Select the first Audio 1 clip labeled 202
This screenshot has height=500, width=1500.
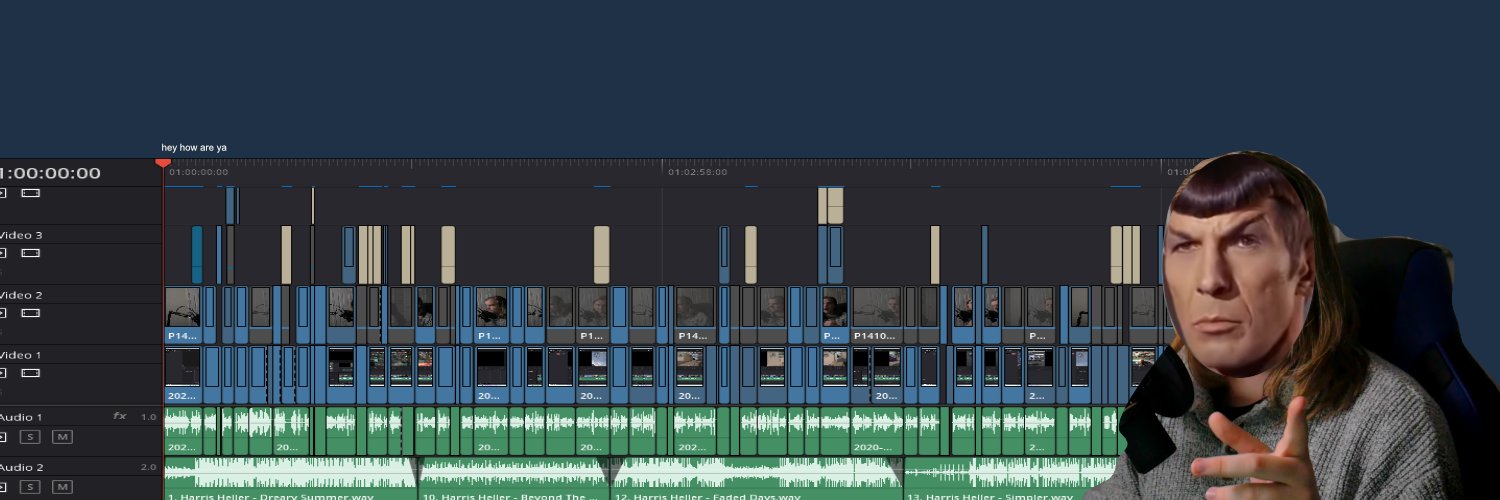click(183, 431)
